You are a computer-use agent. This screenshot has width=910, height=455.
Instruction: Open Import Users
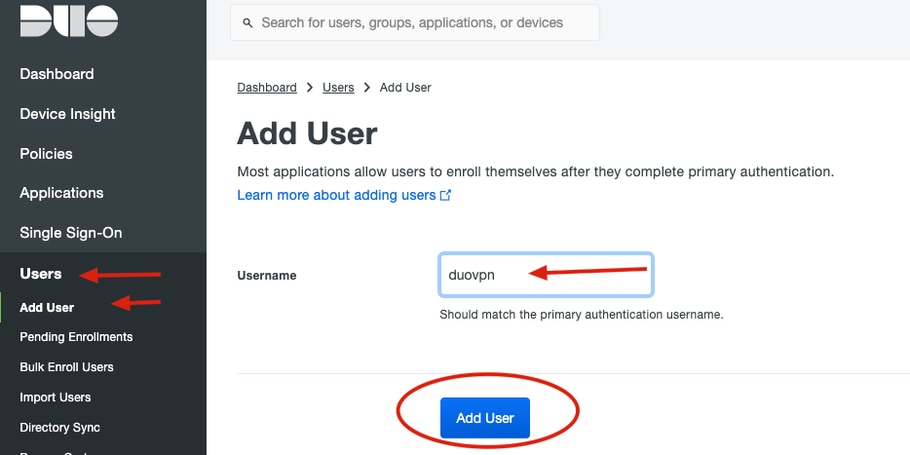pos(55,398)
